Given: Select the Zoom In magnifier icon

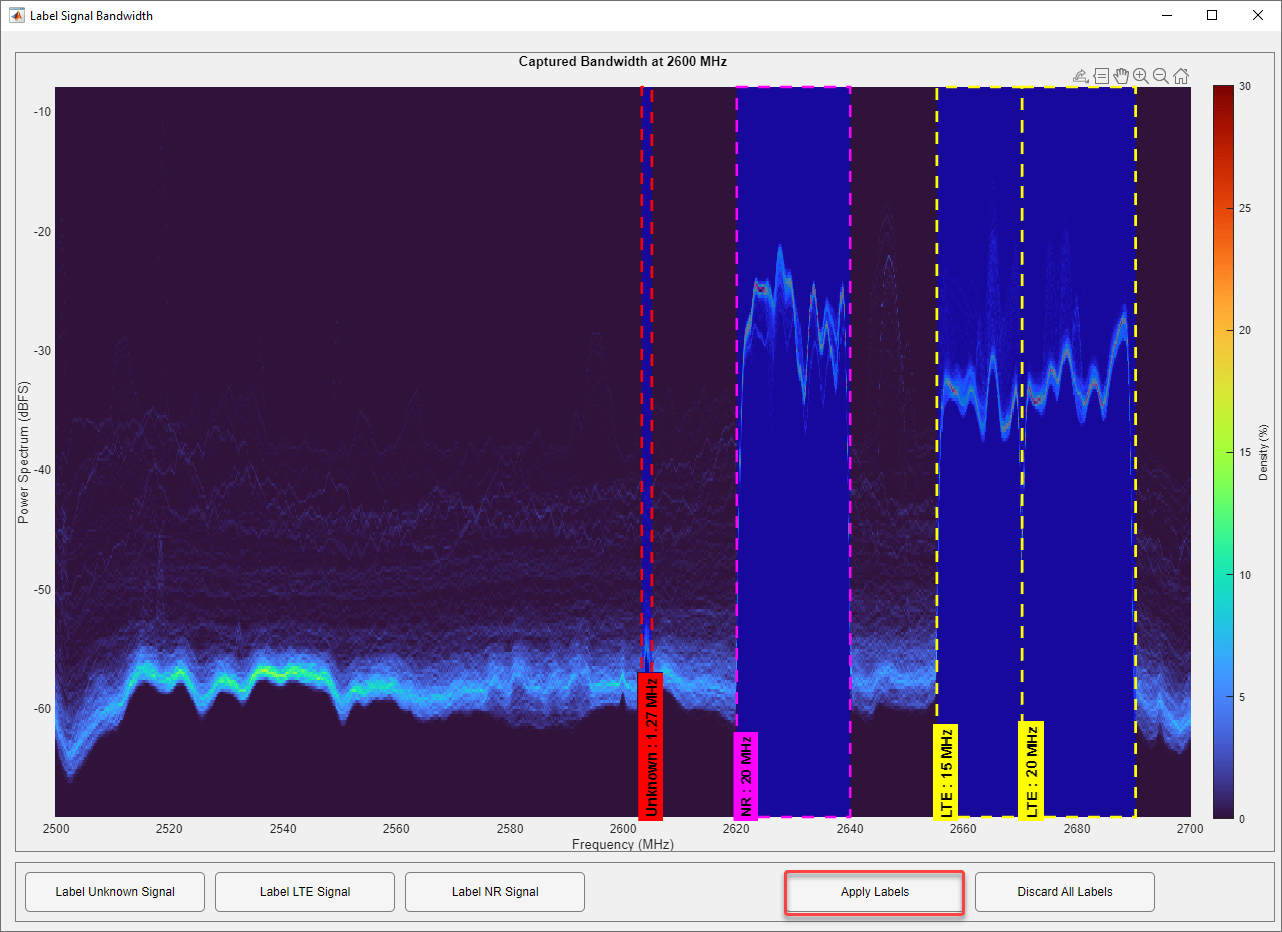Looking at the screenshot, I should pyautogui.click(x=1140, y=75).
